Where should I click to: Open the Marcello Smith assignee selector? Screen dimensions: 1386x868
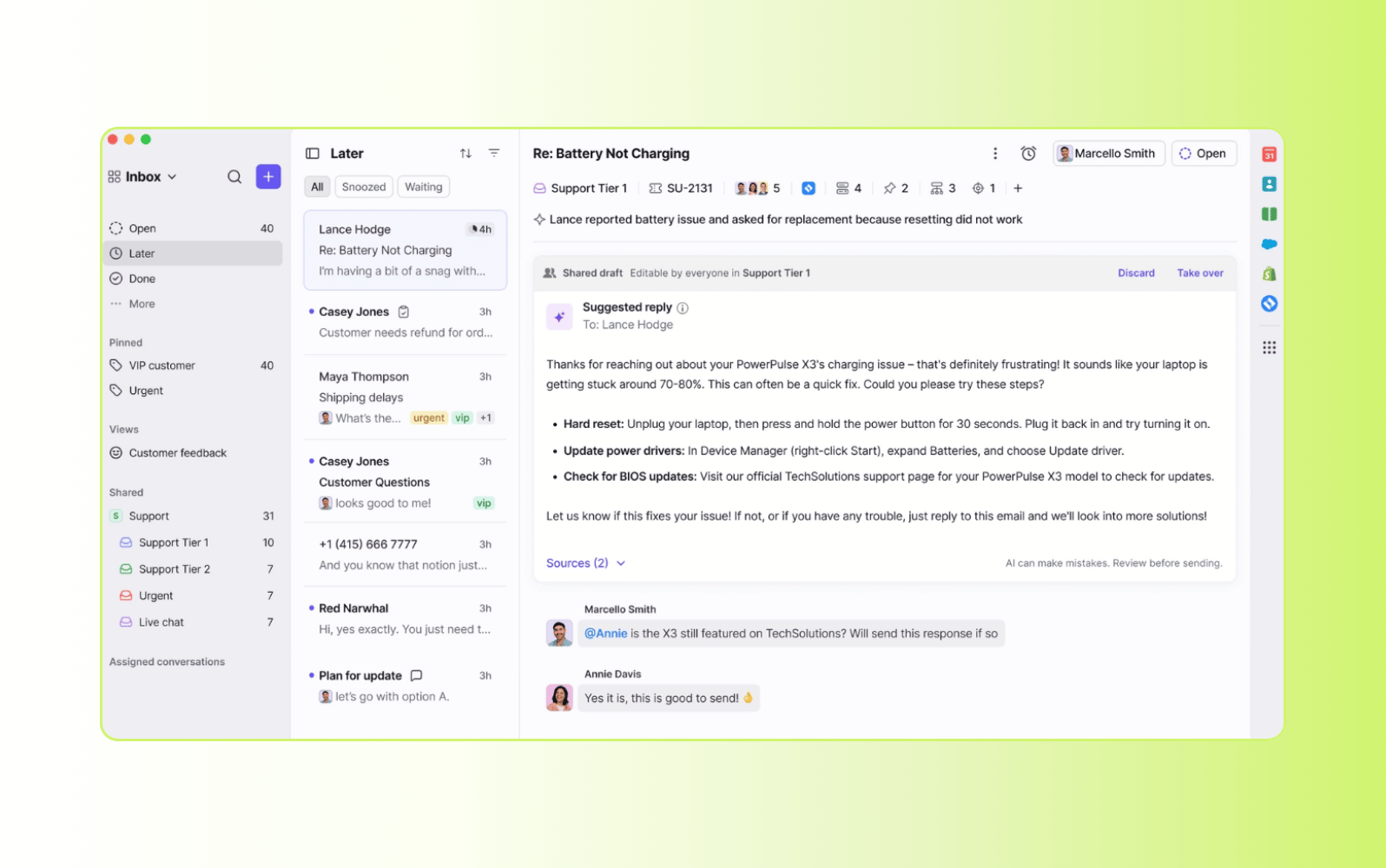1108,154
